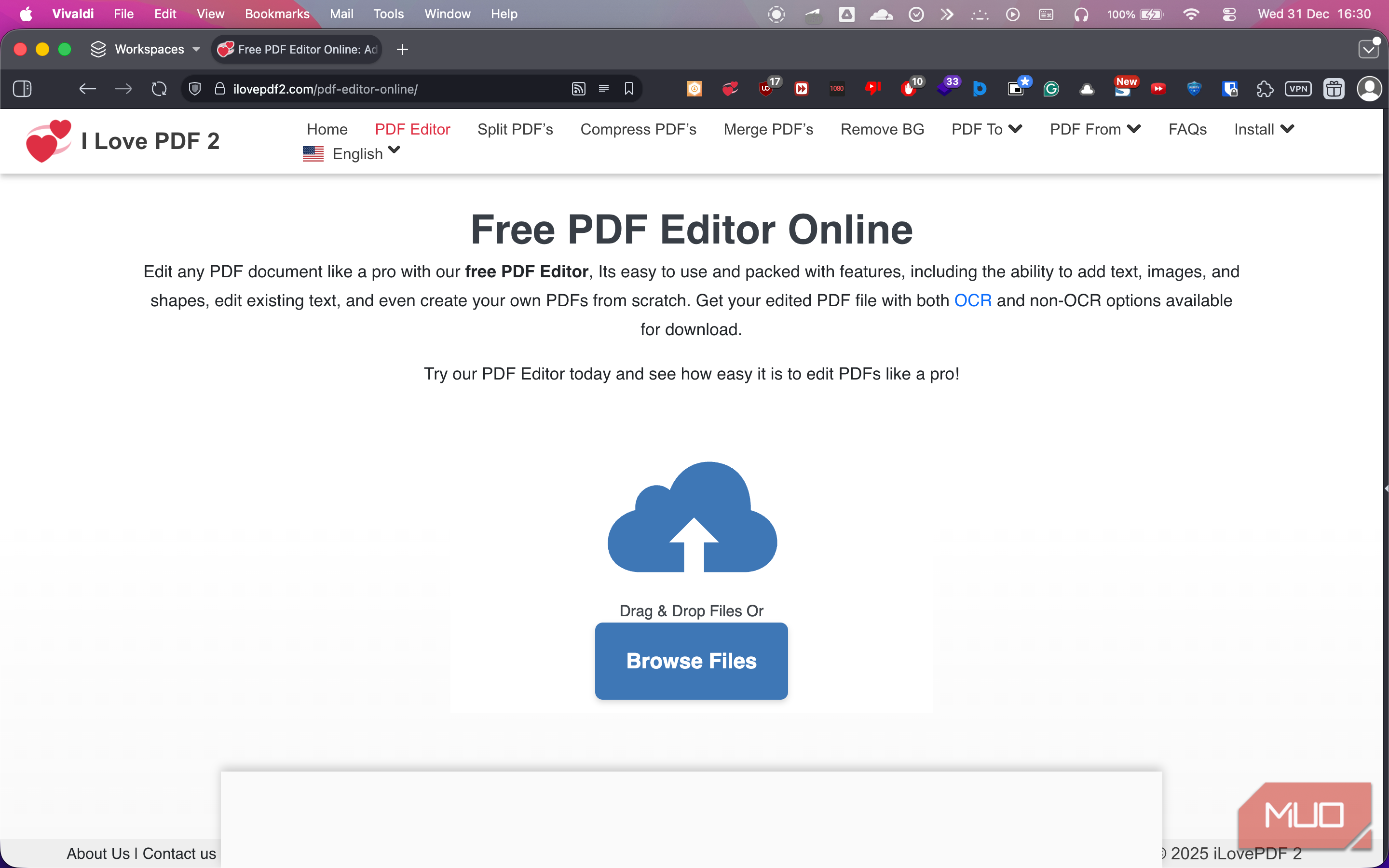Go back to the previous page
Viewport: 1389px width, 868px height.
[87, 89]
